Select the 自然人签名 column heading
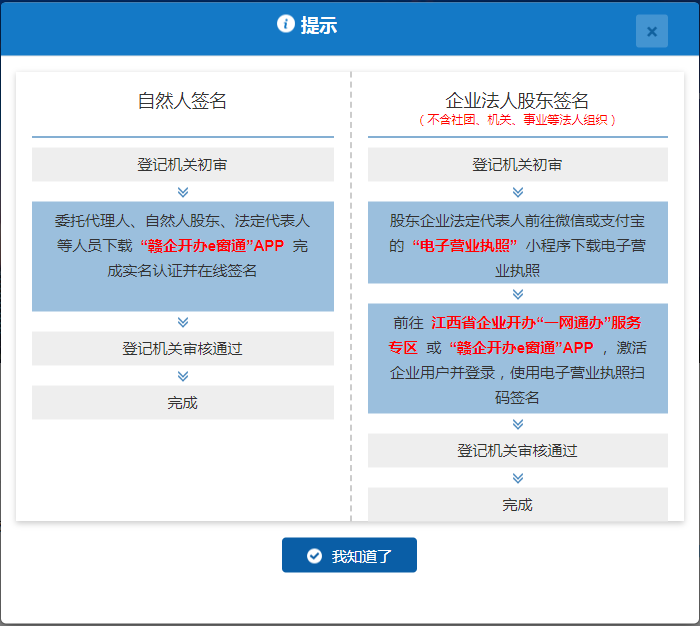Image resolution: width=700 pixels, height=626 pixels. 183,101
